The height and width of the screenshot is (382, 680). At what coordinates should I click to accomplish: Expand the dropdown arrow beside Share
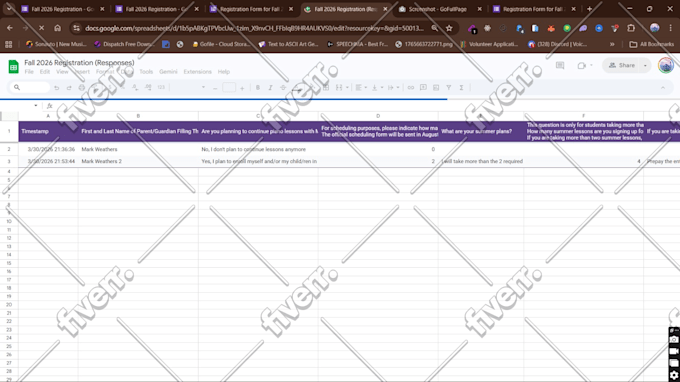645,65
